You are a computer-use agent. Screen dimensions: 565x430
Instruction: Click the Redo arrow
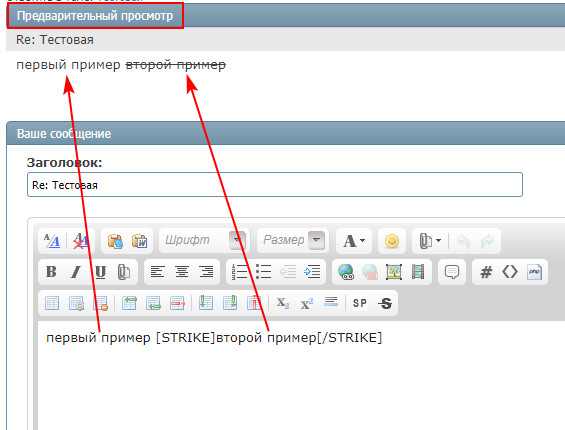tap(487, 241)
